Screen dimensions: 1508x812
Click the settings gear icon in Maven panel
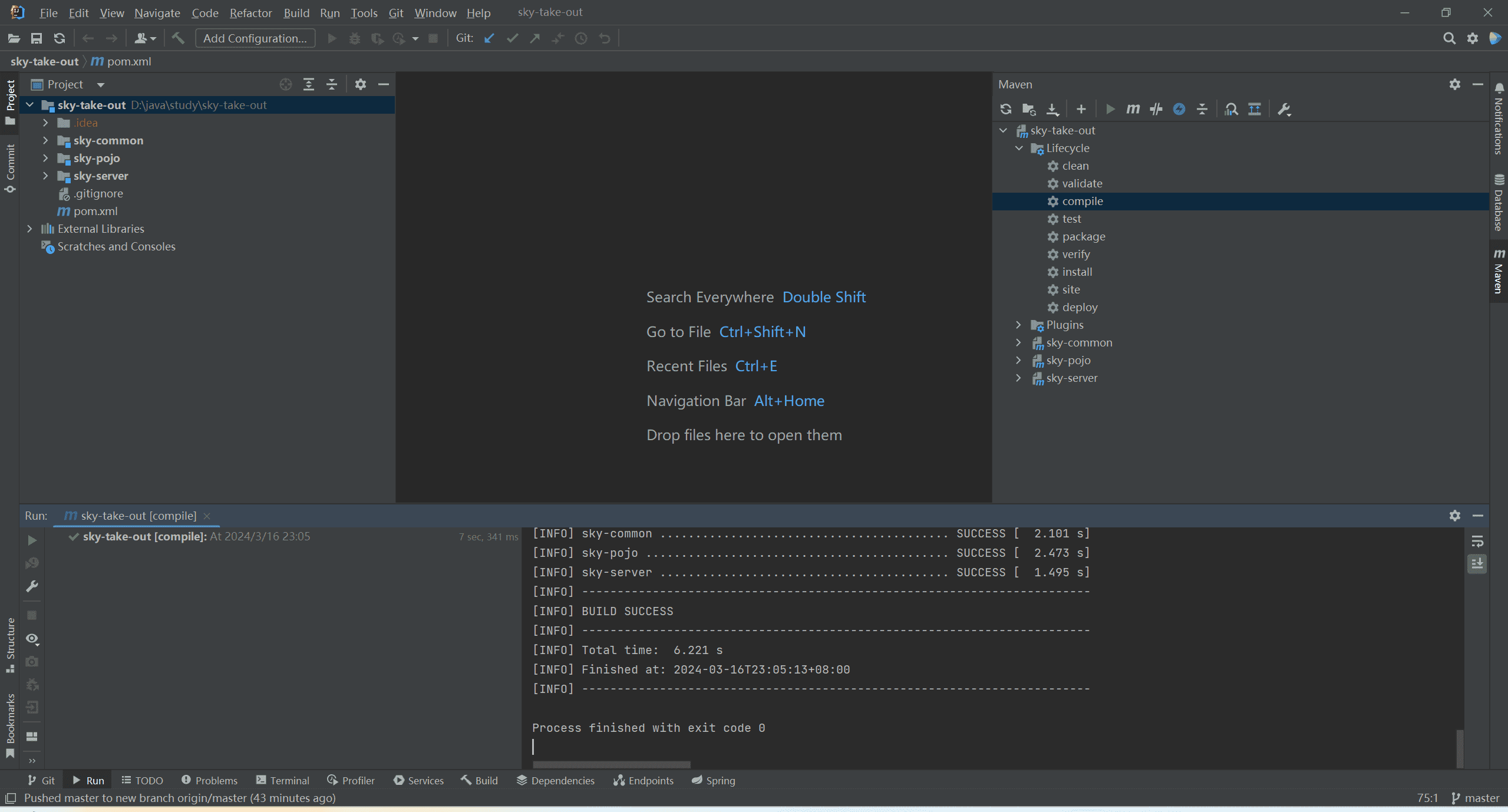1455,83
